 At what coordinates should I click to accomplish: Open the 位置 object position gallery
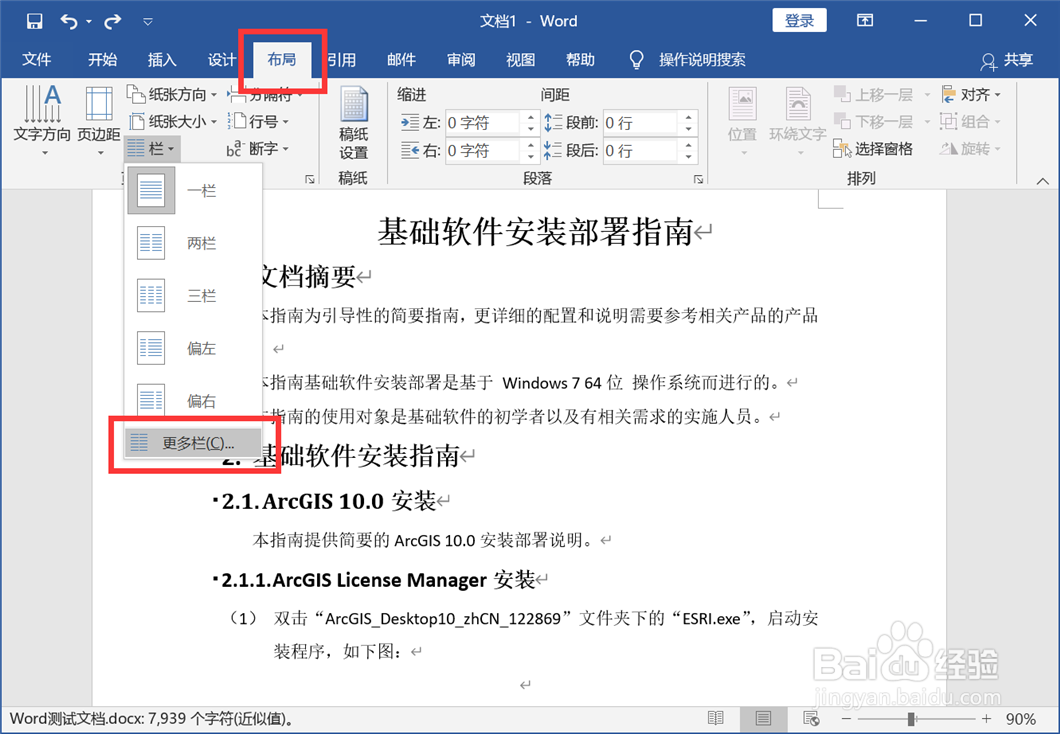tap(742, 122)
